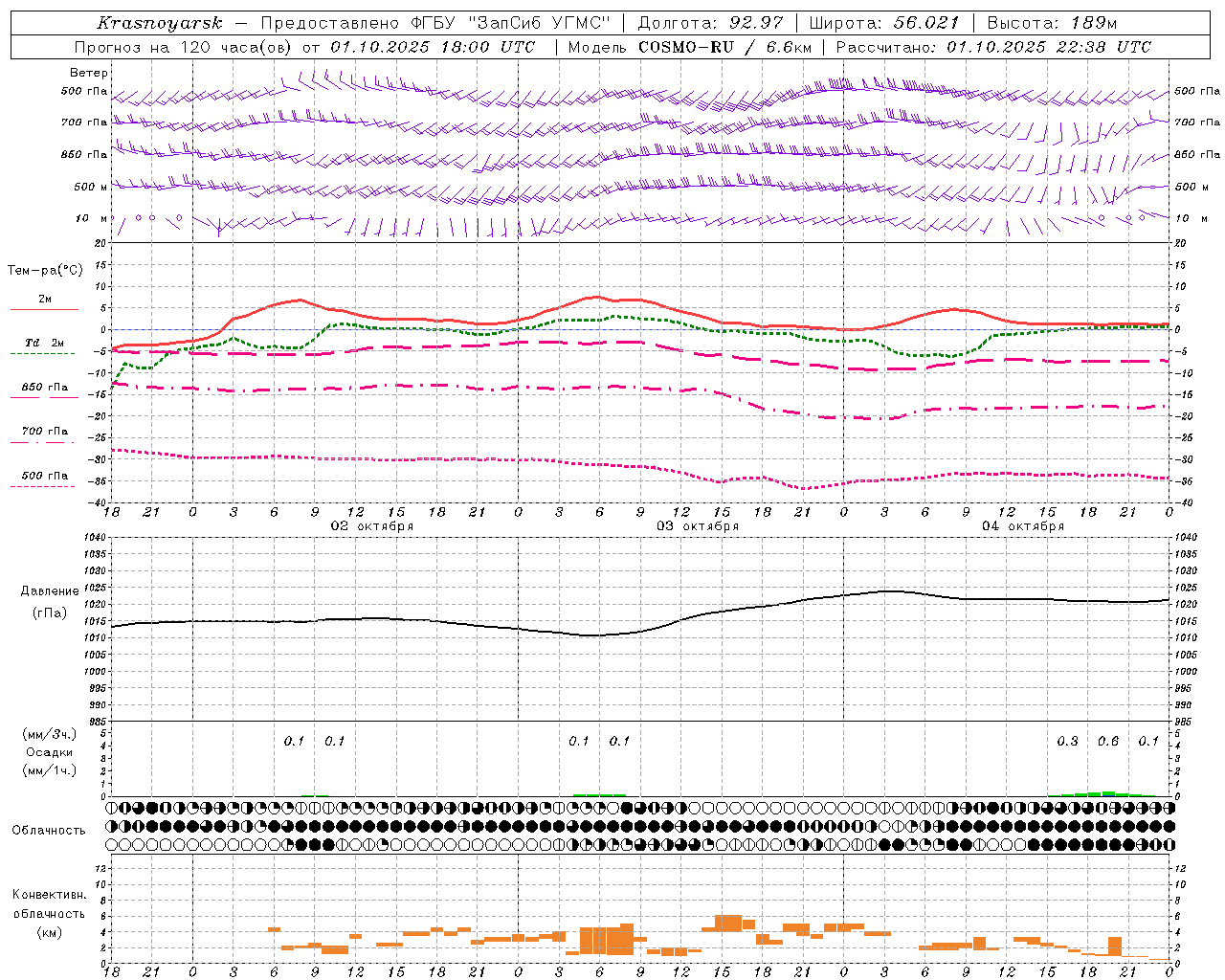
Task: Click the 02 октября date label
Action: [x=372, y=525]
